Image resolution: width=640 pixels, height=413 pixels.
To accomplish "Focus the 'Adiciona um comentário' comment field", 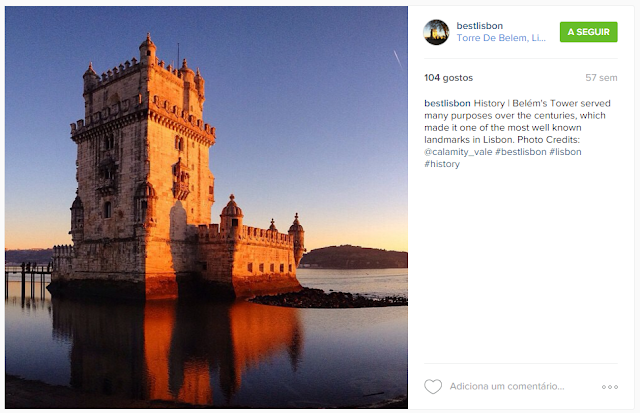I will coord(507,386).
